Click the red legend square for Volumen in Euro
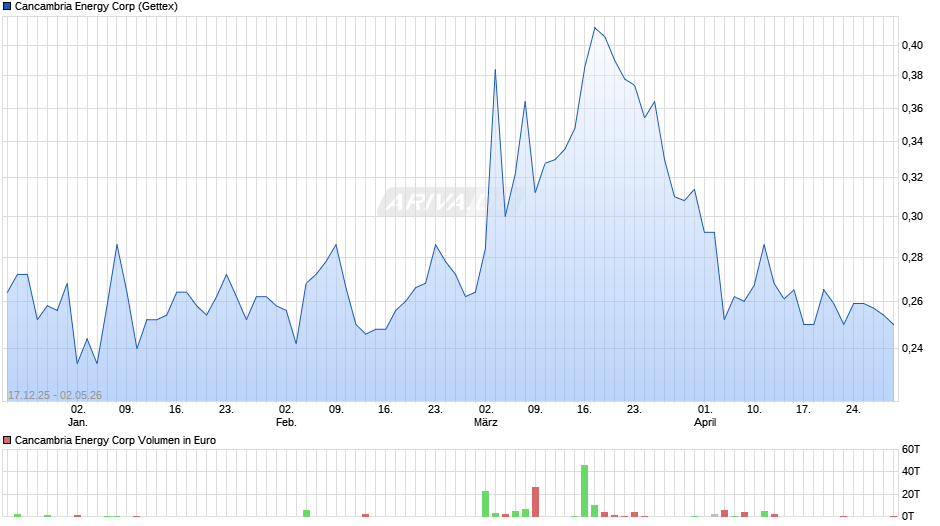 tap(7, 440)
